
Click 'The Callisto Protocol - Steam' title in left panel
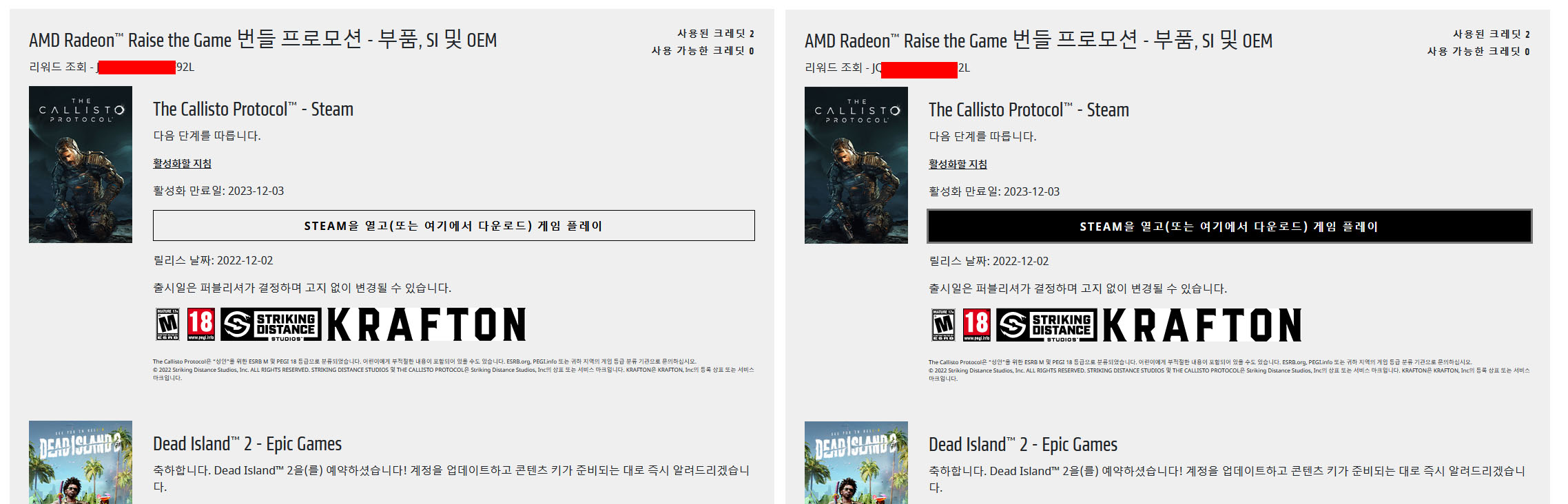253,109
